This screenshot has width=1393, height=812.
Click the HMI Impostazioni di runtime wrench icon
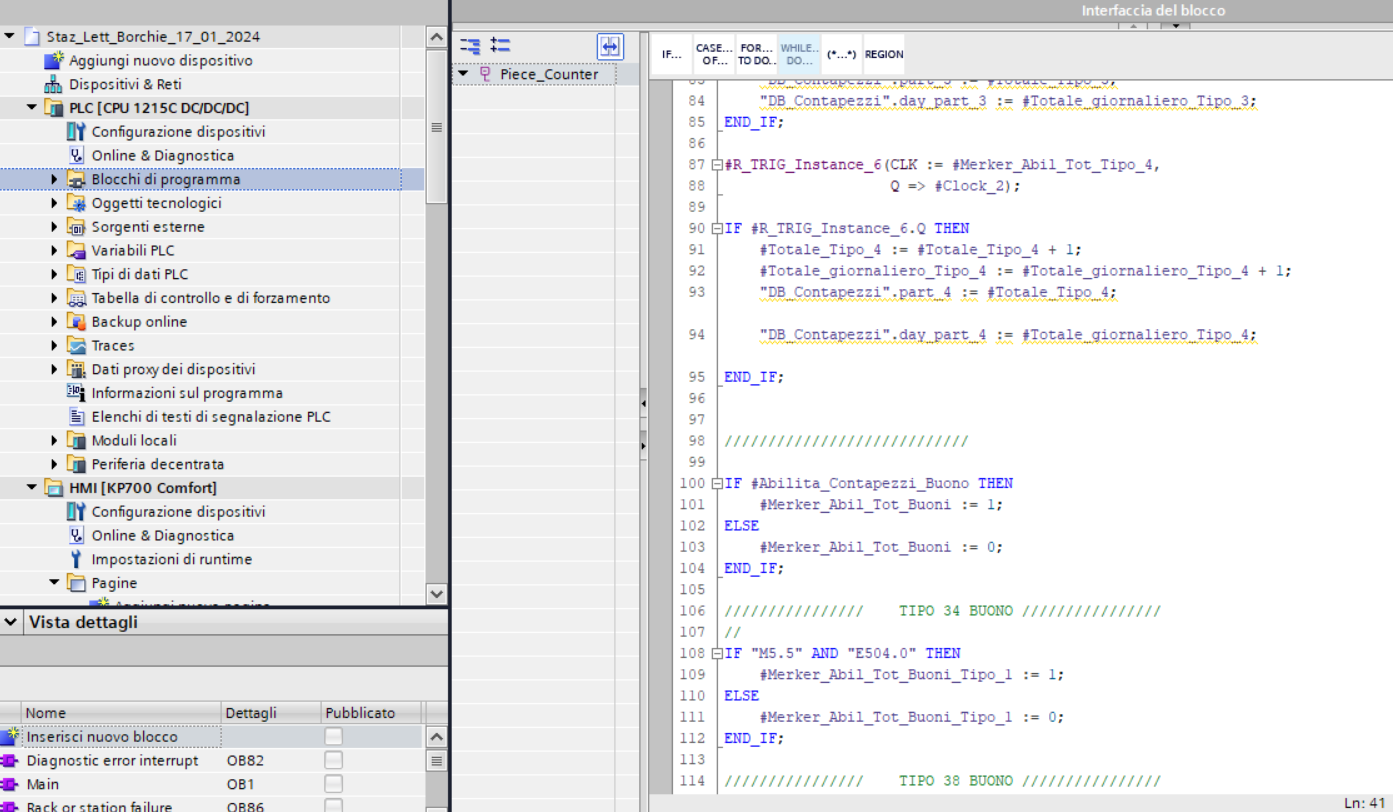76,560
